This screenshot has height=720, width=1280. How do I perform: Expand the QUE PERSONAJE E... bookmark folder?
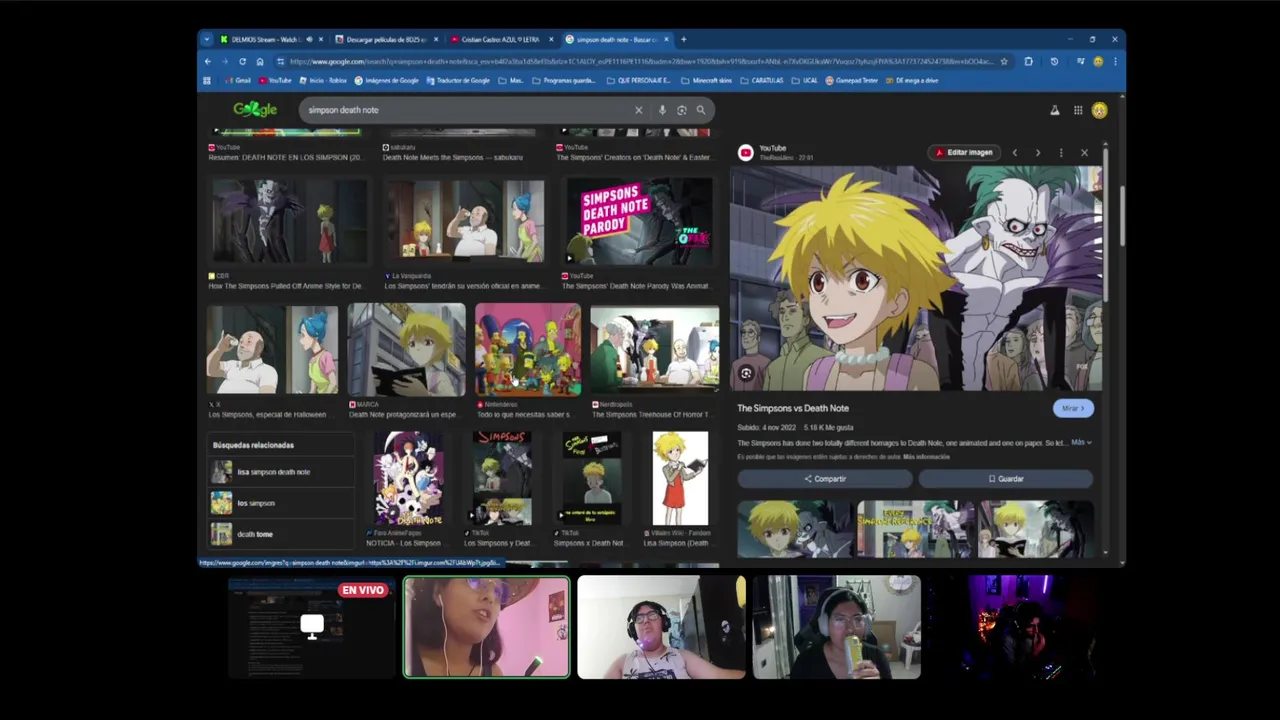[x=638, y=80]
